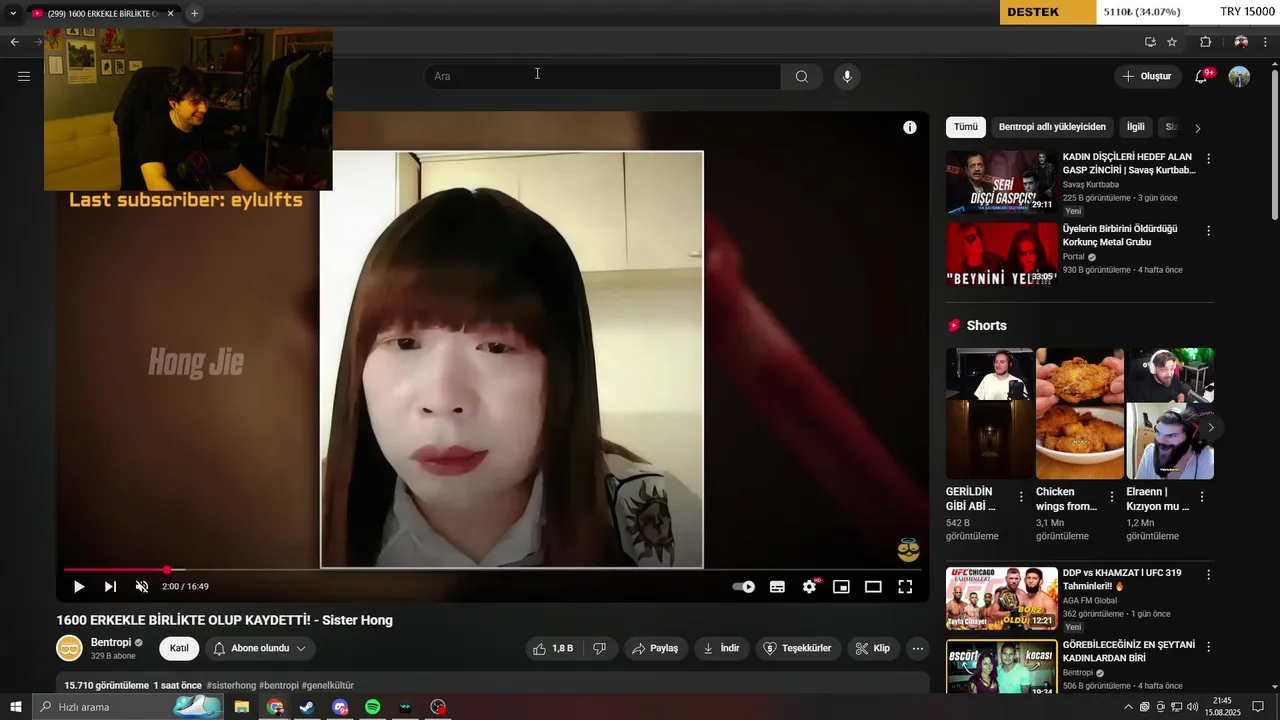Open KADIN DİŞÇİLERİ HEDEF ALAN video thumbnail
The height and width of the screenshot is (720, 1280).
[1001, 182]
